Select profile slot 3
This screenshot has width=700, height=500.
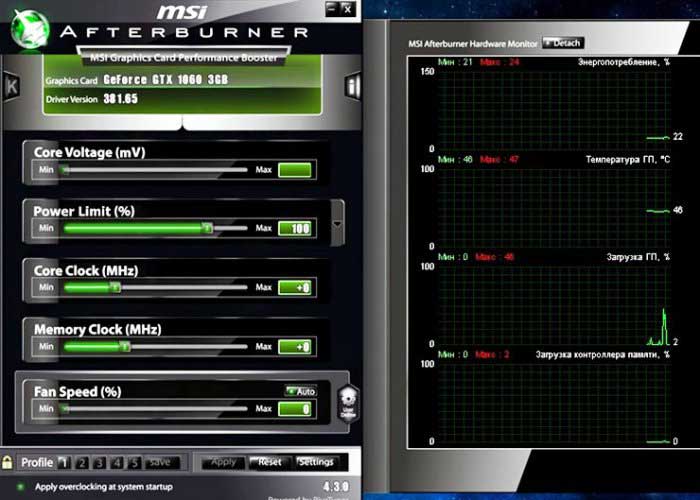pos(99,462)
